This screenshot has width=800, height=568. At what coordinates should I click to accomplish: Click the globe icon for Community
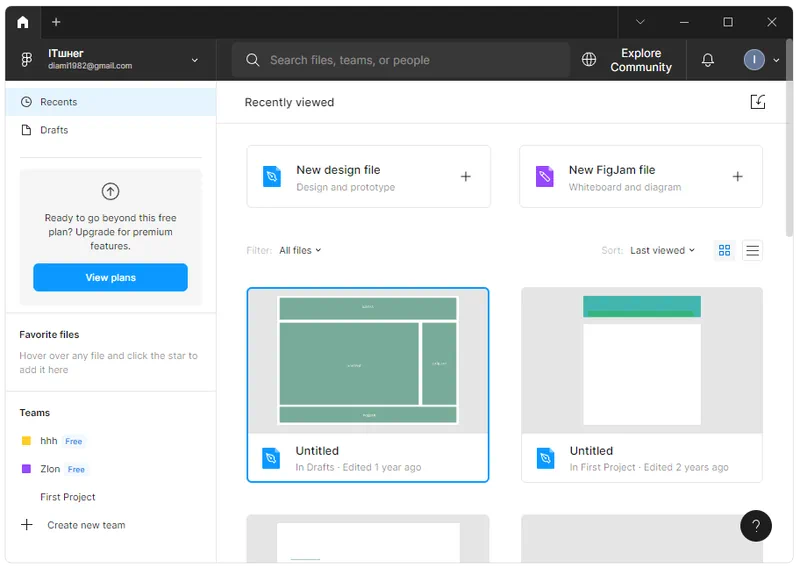click(x=589, y=60)
